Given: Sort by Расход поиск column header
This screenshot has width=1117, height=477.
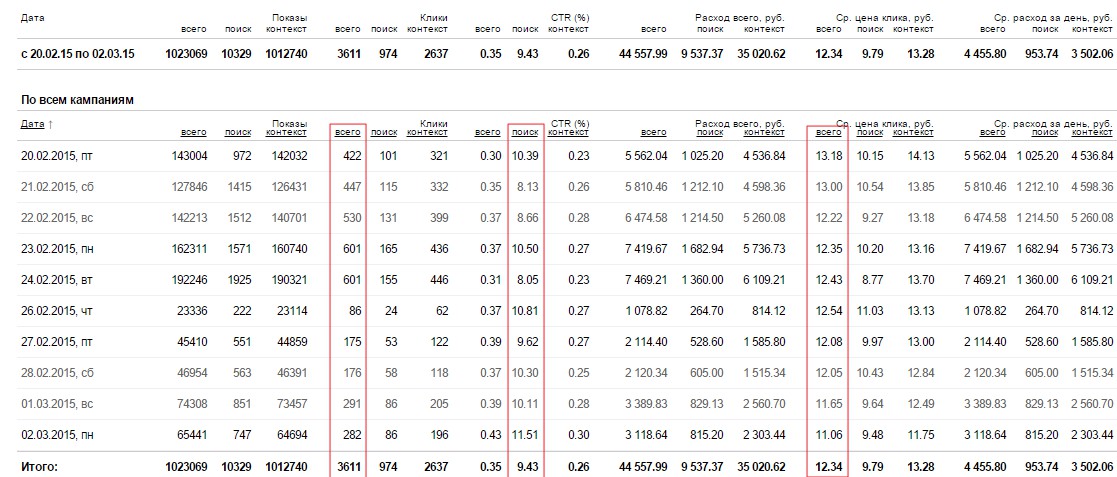Looking at the screenshot, I should click(x=710, y=132).
